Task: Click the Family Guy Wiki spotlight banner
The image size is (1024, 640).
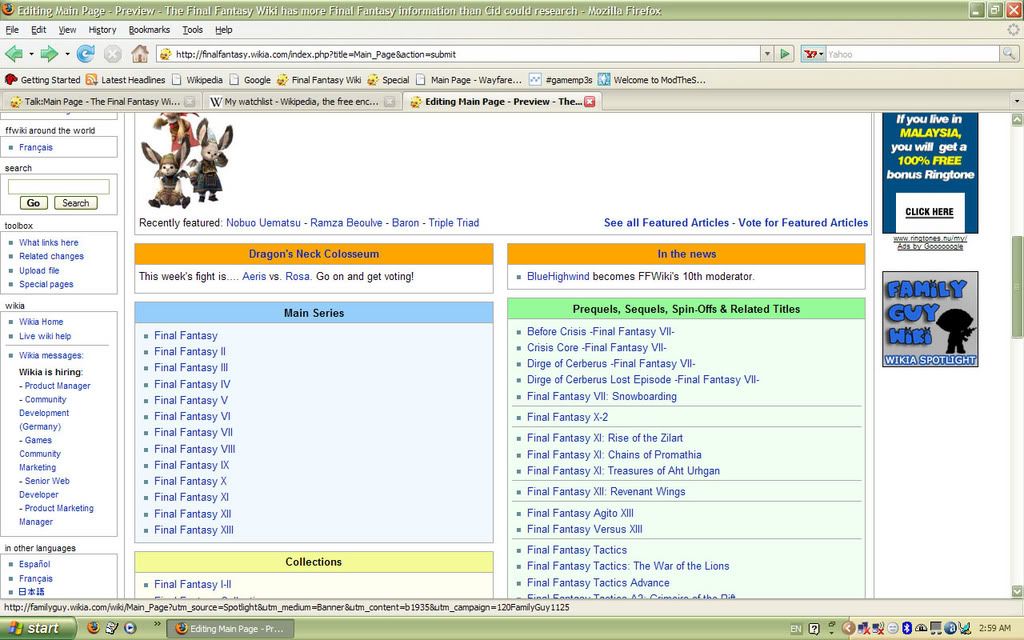Action: (x=930, y=319)
